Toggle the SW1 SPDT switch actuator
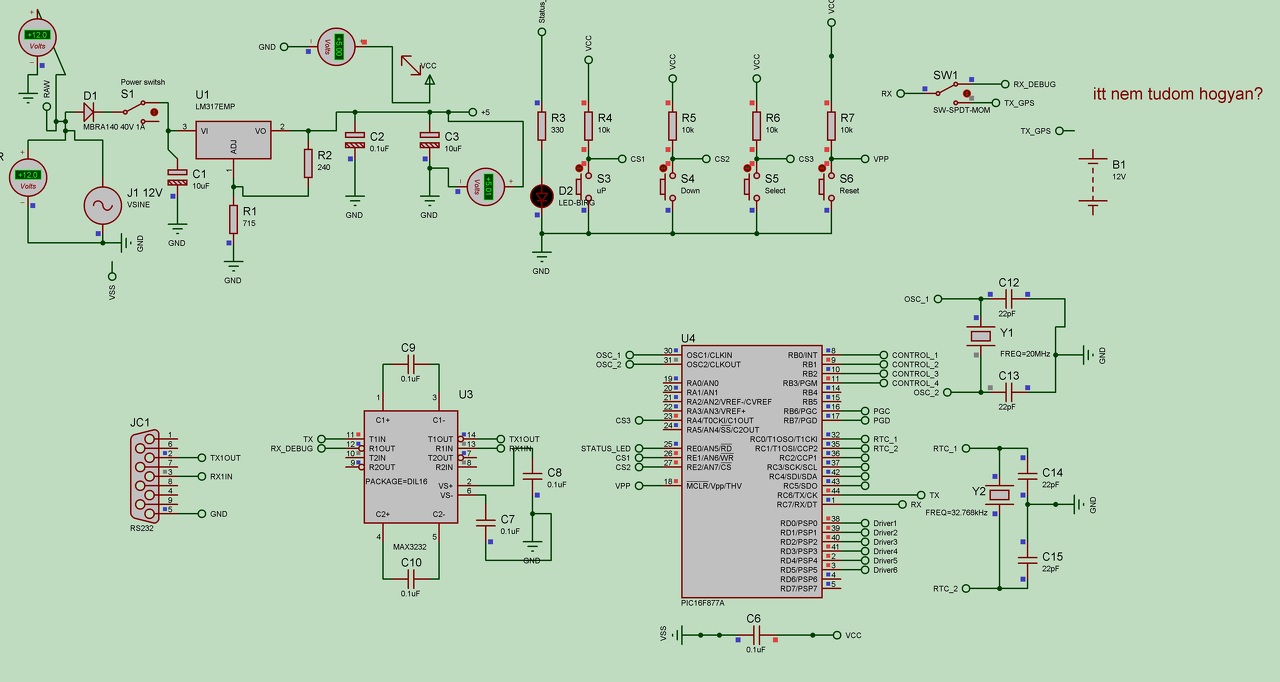The width and height of the screenshot is (1280, 682). 966,94
